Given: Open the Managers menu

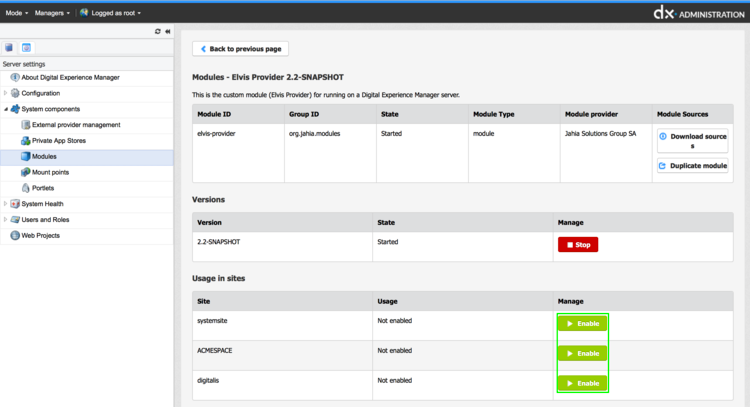Looking at the screenshot, I should pyautogui.click(x=52, y=13).
